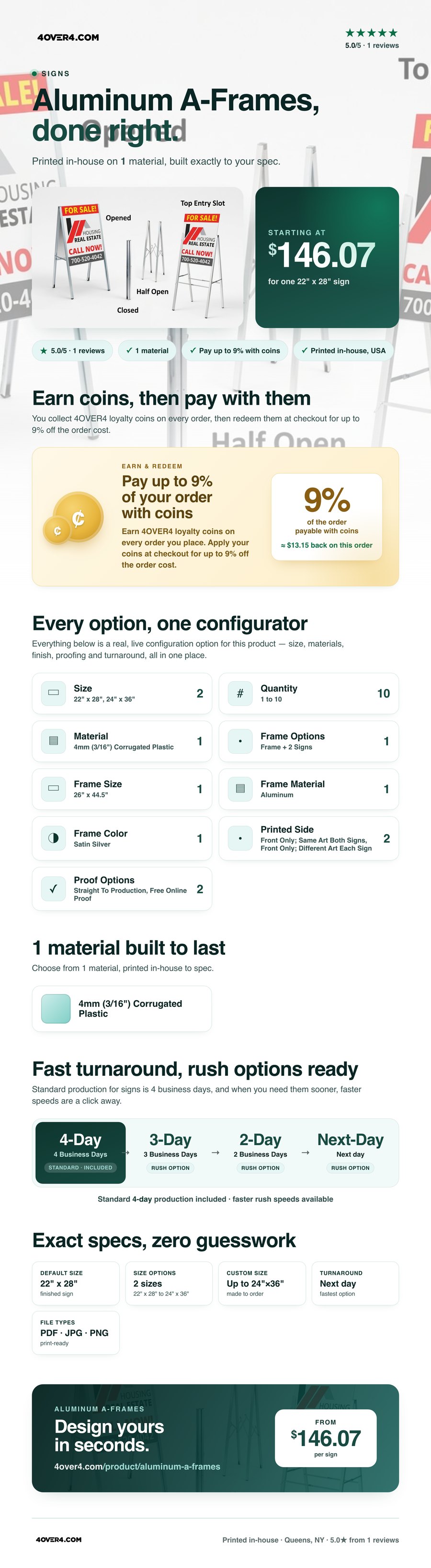This screenshot has width=431, height=1568.
Task: Click the 4OVER4.COM logo in header
Action: (x=68, y=37)
